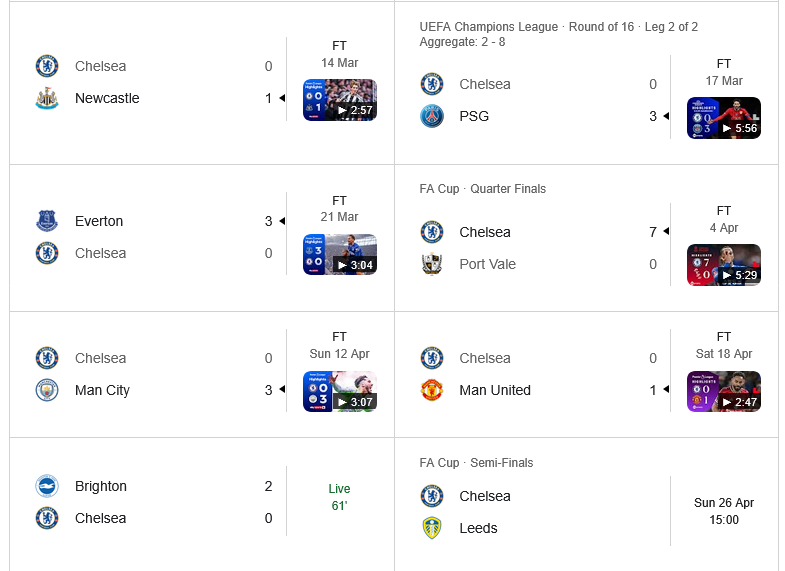
Task: Play the Chelsea vs PSG 5:56 highlights
Action: pyautogui.click(x=724, y=118)
